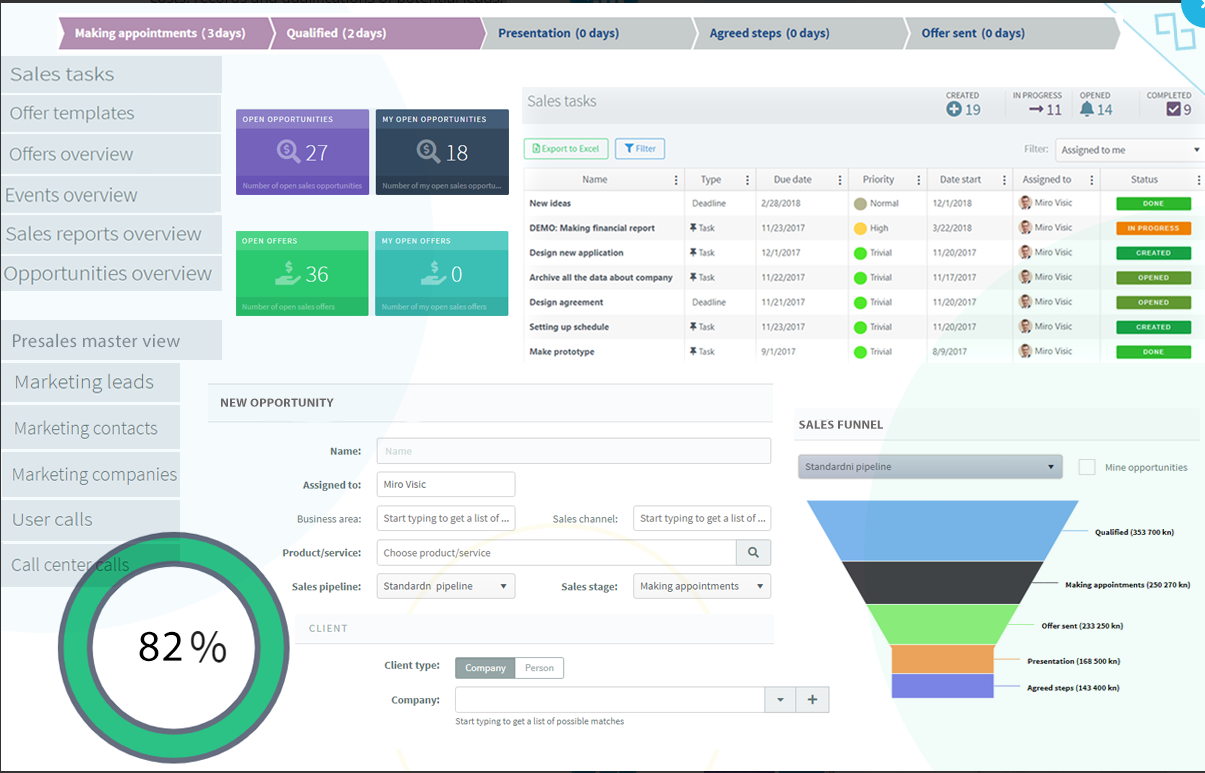Open the Standardni pipeline dropdown above the funnel
Viewport: 1205px width, 773px height.
click(x=929, y=466)
